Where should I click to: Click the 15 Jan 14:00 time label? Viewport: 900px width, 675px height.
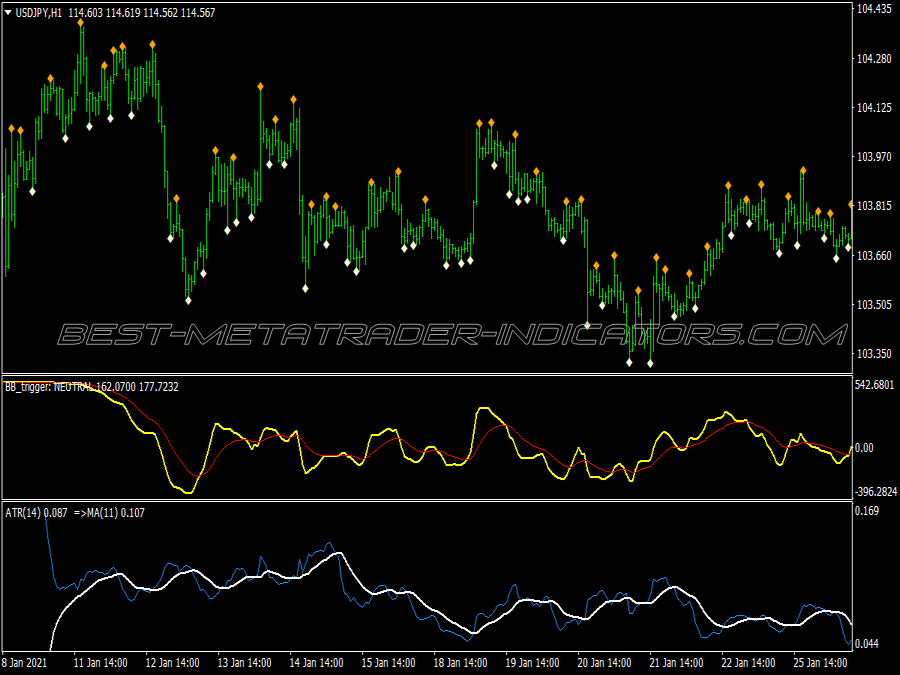pos(389,663)
